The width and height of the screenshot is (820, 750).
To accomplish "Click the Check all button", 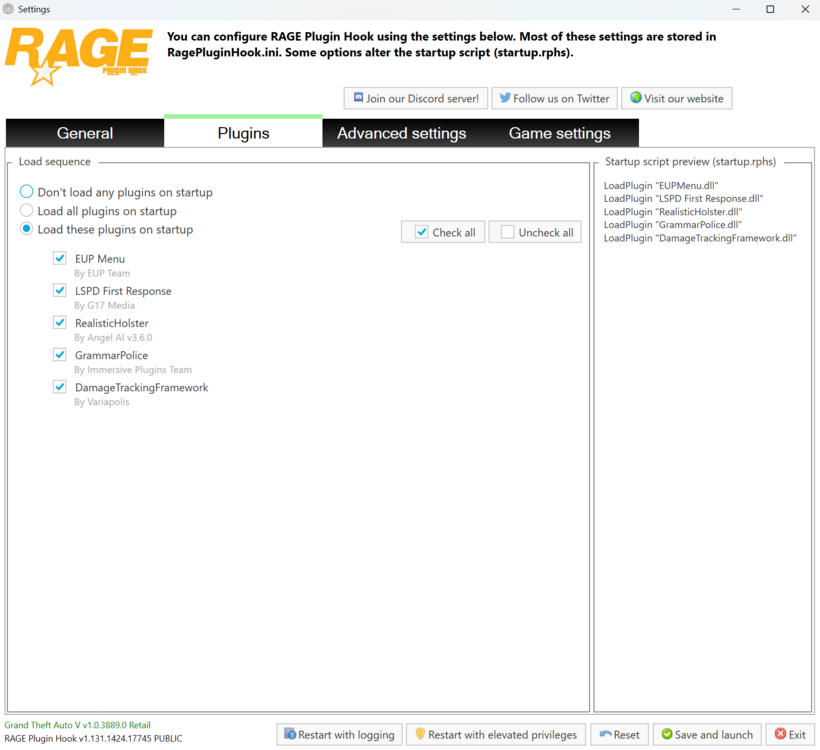I will (x=443, y=232).
